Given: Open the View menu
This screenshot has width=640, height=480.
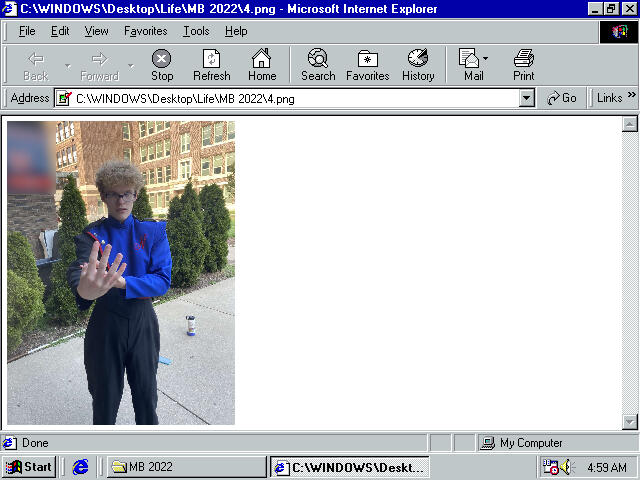Looking at the screenshot, I should (x=96, y=31).
